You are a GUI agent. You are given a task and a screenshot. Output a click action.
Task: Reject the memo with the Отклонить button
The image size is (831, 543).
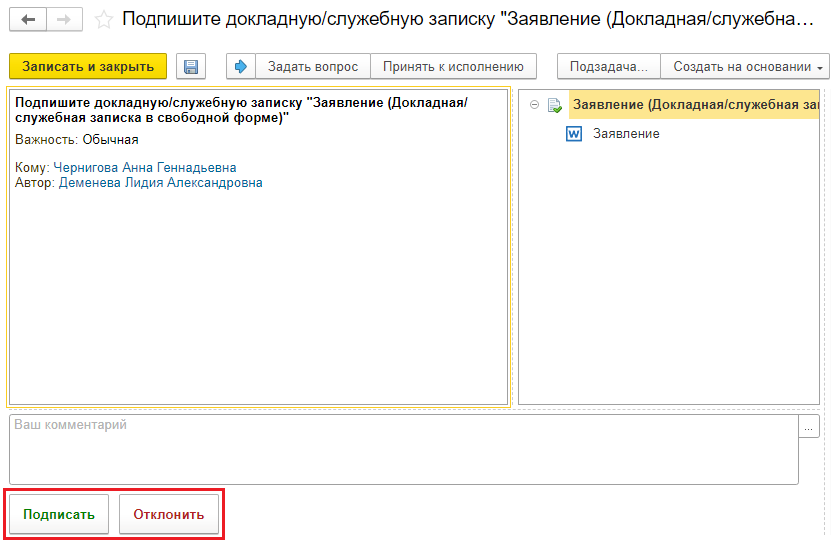pyautogui.click(x=168, y=515)
